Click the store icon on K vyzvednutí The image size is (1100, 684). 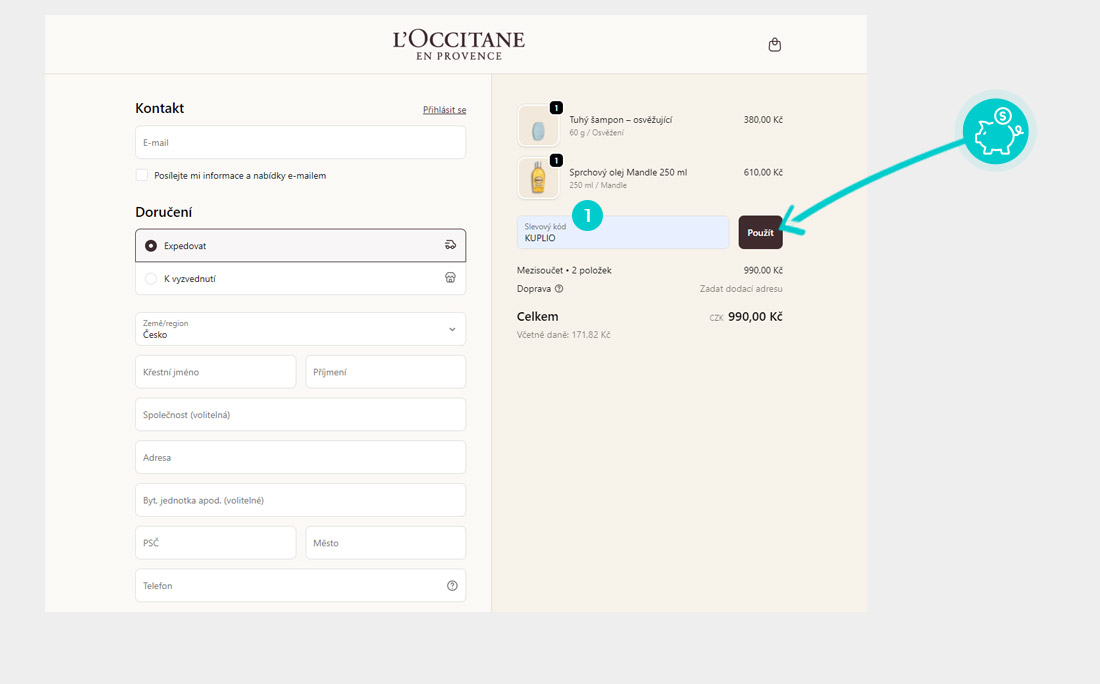coord(450,279)
